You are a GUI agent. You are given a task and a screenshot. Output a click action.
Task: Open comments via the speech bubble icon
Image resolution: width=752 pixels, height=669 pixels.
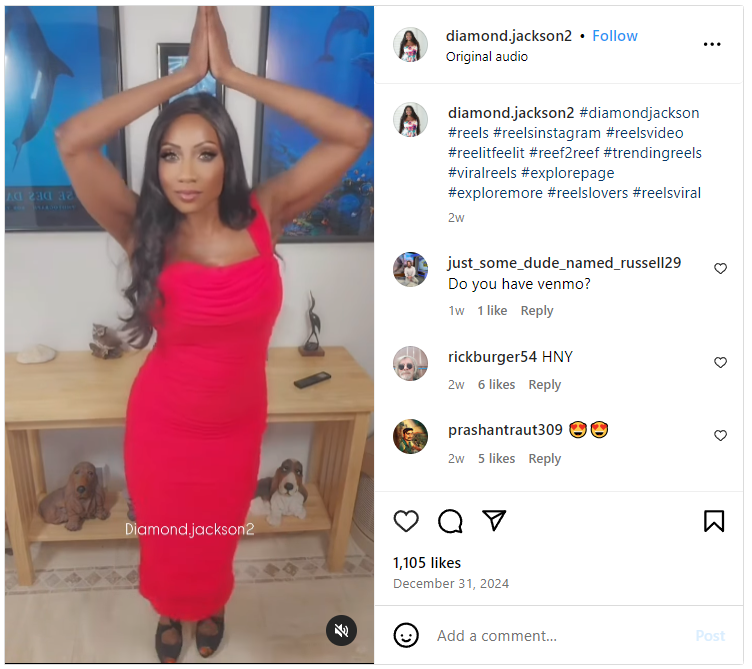click(450, 521)
